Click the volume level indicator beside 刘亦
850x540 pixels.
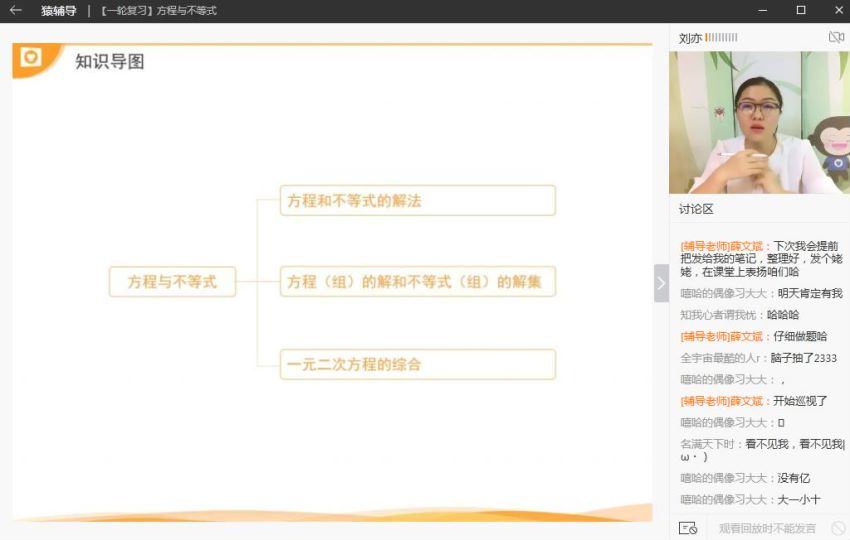(x=721, y=37)
